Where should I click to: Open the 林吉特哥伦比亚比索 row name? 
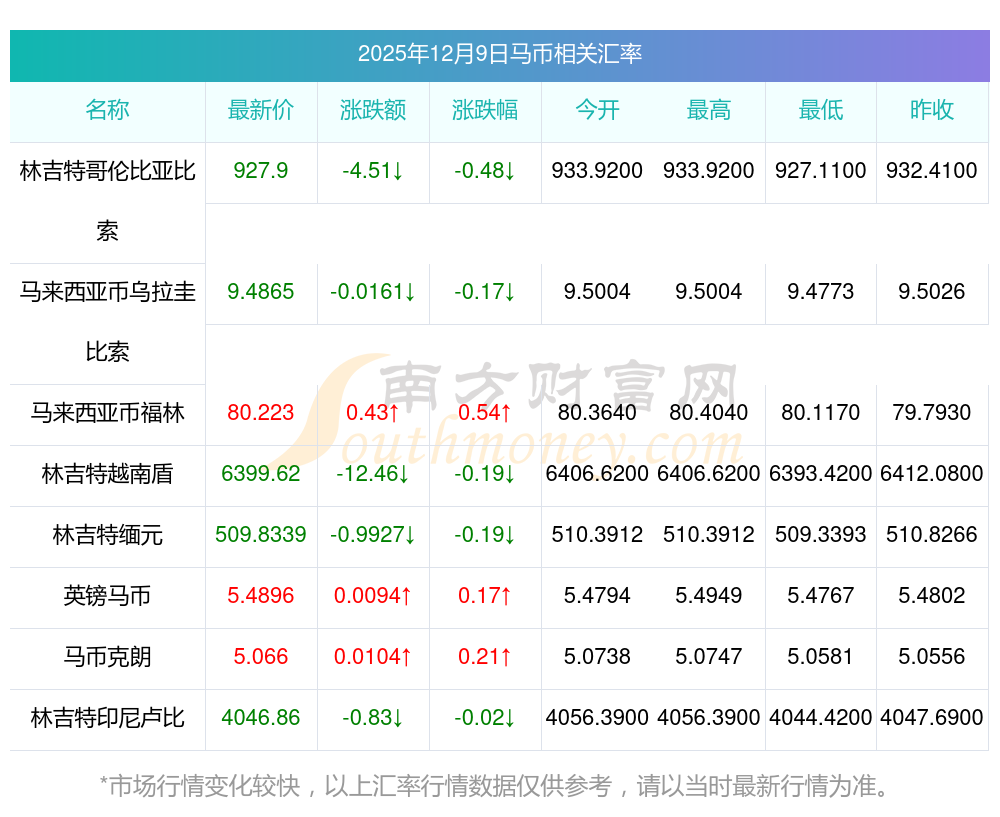(x=107, y=201)
